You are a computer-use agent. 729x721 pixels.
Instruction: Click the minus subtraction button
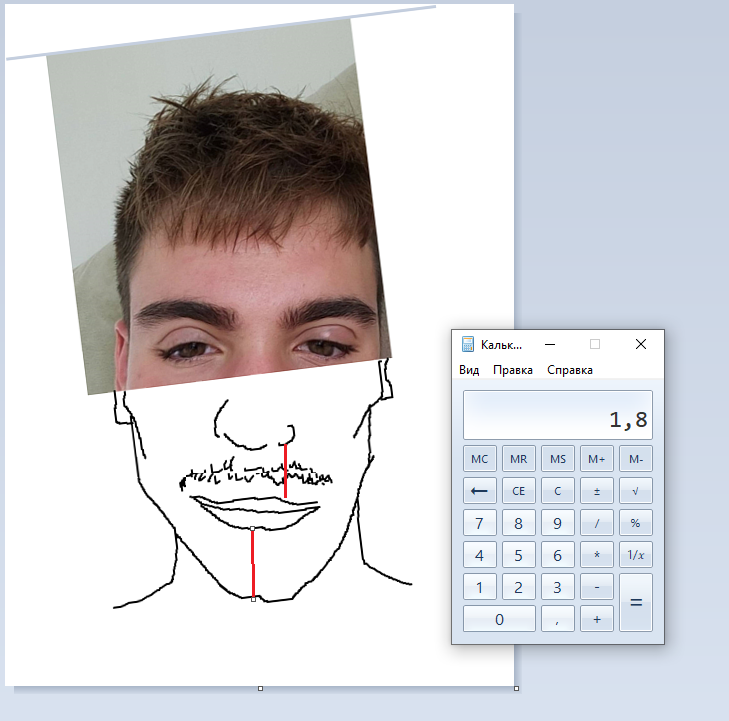(596, 587)
